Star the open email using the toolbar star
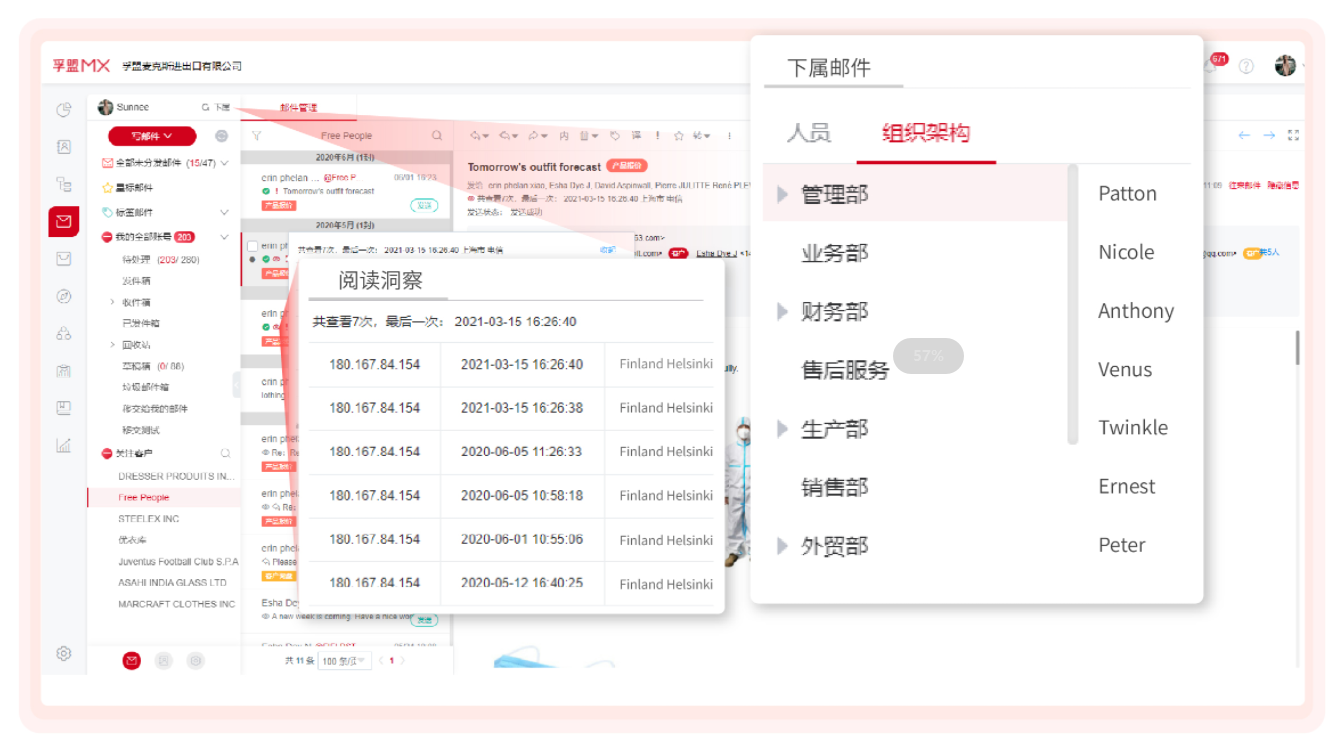This screenshot has height=754, width=1344. pyautogui.click(x=680, y=135)
